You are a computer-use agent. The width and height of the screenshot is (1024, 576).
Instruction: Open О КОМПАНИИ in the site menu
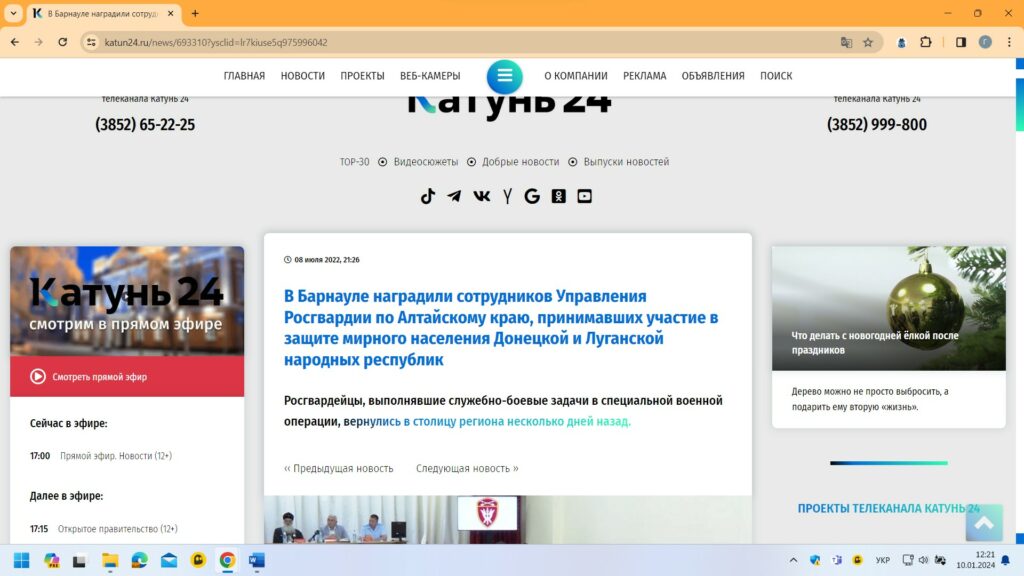pos(575,76)
